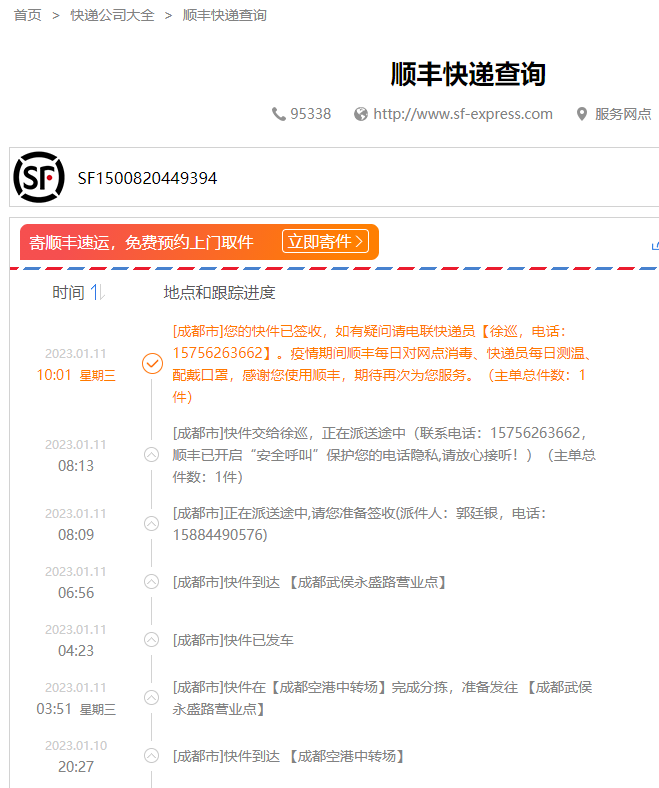The height and width of the screenshot is (788, 659).
Task: Click the 快件交给徐巡 delivery status text
Action: point(384,455)
